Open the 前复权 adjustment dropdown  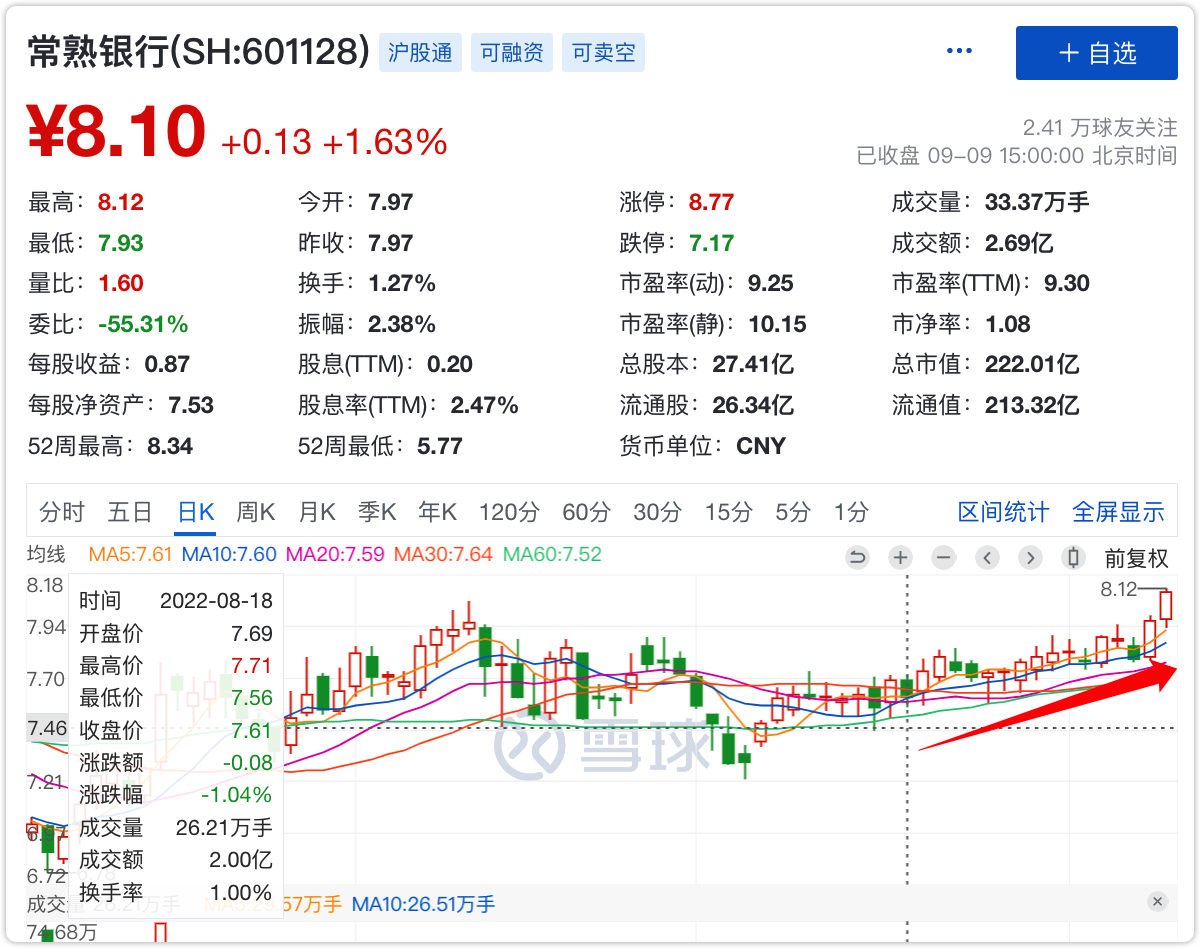(x=1135, y=558)
